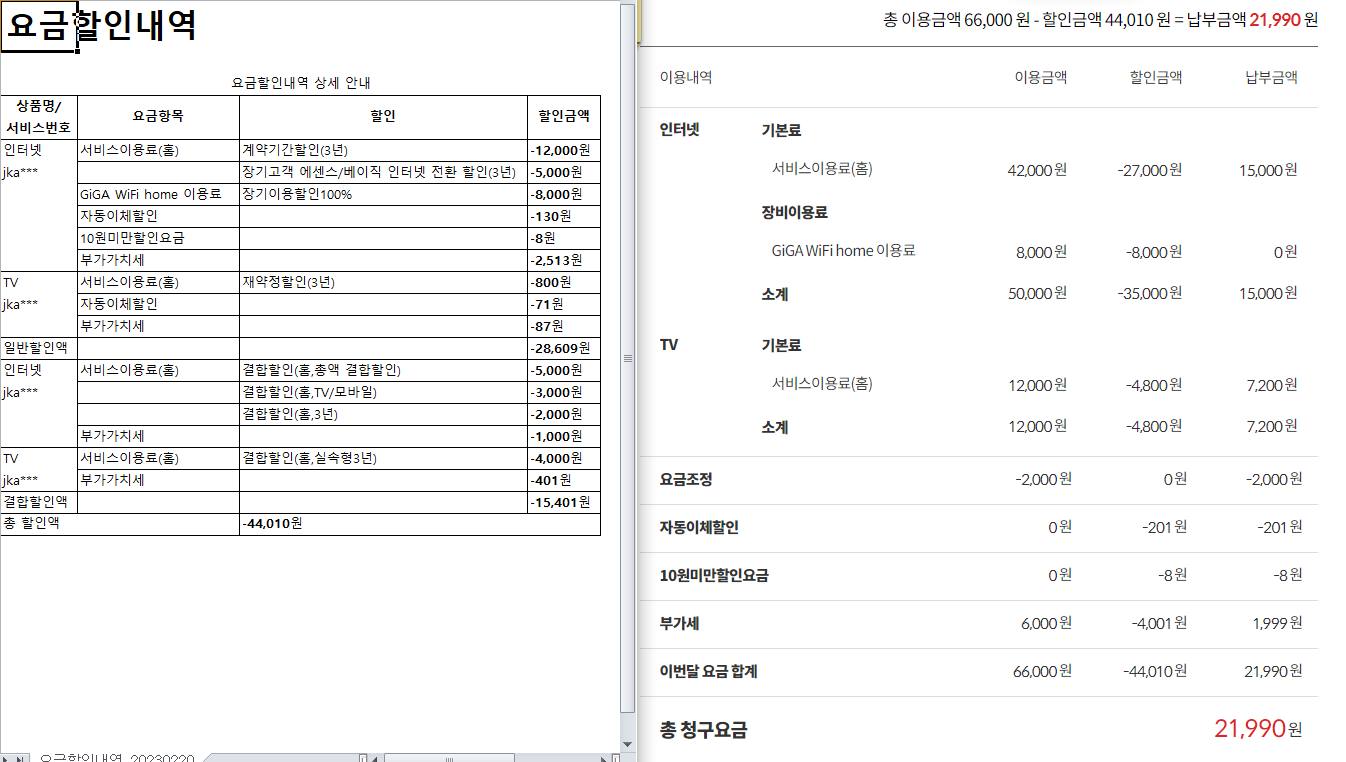Select the 요금할인내역 title cell

point(40,26)
